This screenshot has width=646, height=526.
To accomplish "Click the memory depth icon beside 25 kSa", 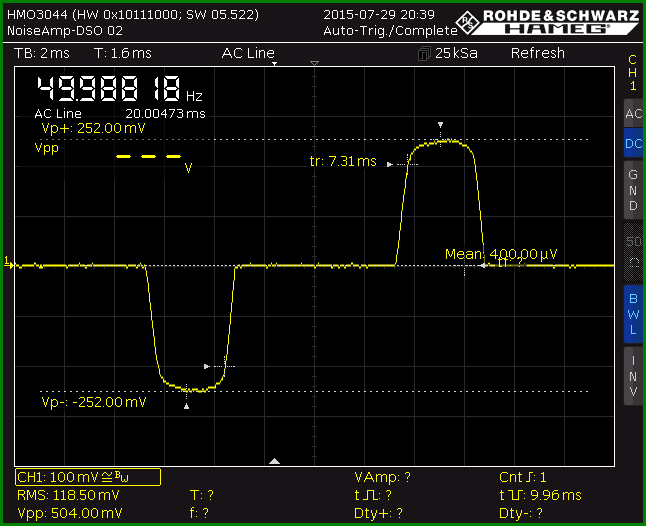I will [x=424, y=54].
